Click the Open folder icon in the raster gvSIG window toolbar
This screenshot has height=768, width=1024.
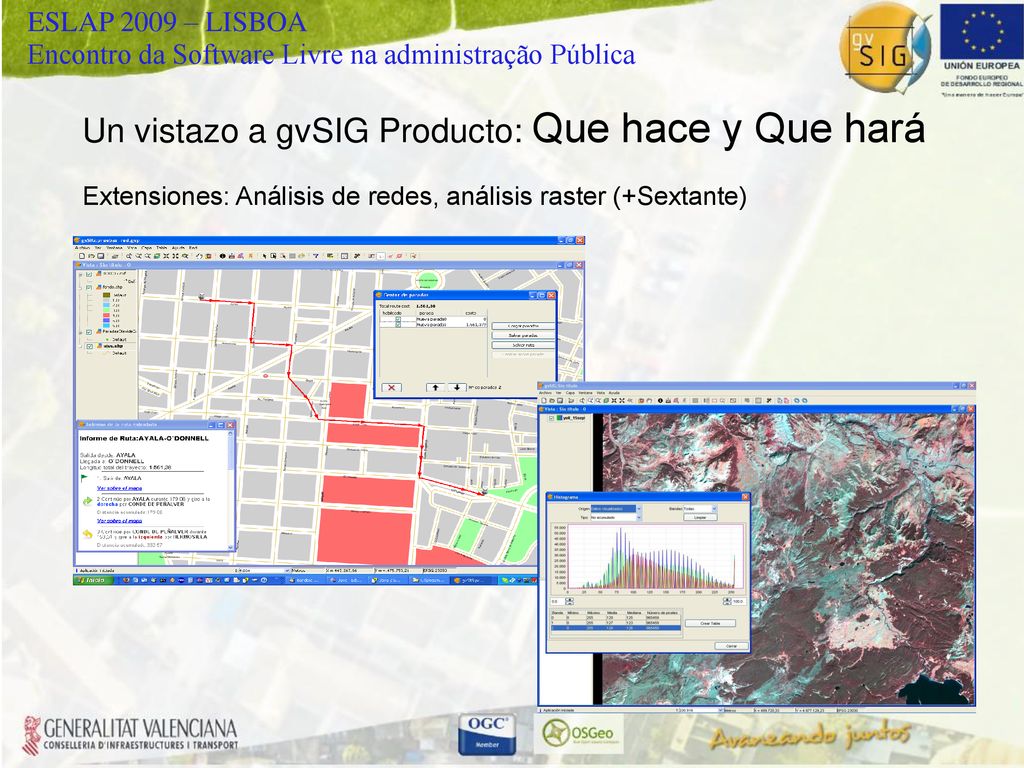[x=552, y=400]
